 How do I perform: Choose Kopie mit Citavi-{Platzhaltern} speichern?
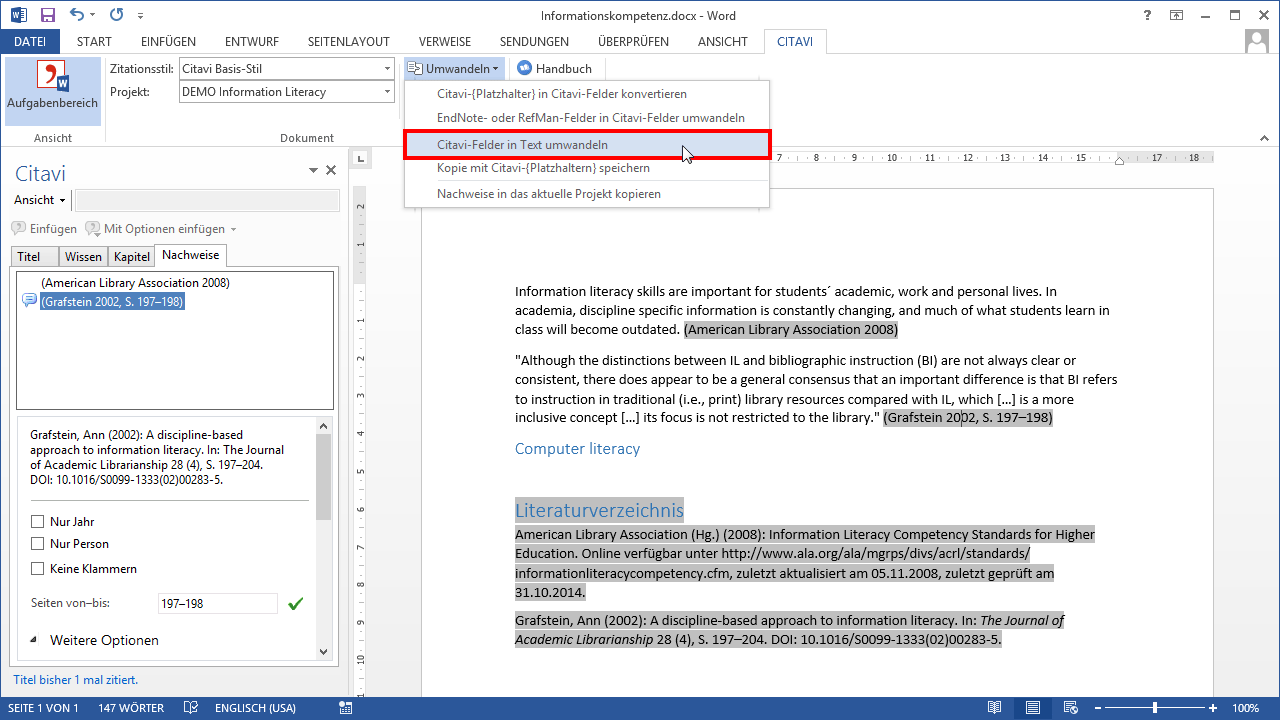click(x=587, y=168)
